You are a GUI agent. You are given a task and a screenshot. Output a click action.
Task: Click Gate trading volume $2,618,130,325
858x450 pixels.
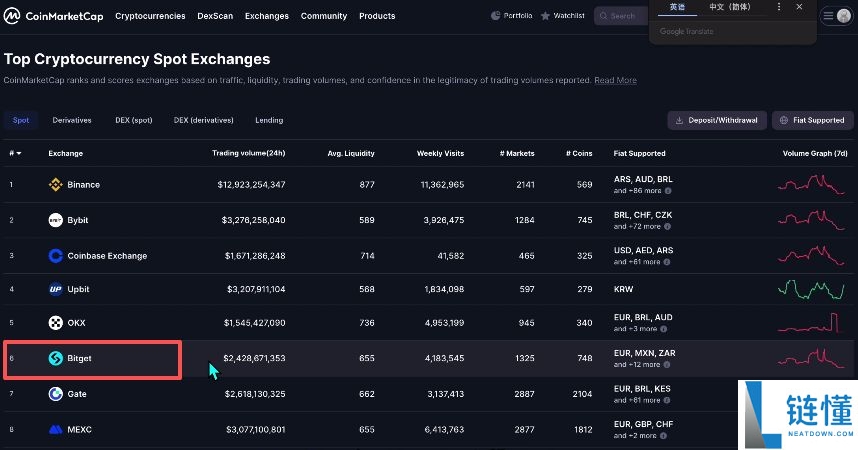(255, 394)
